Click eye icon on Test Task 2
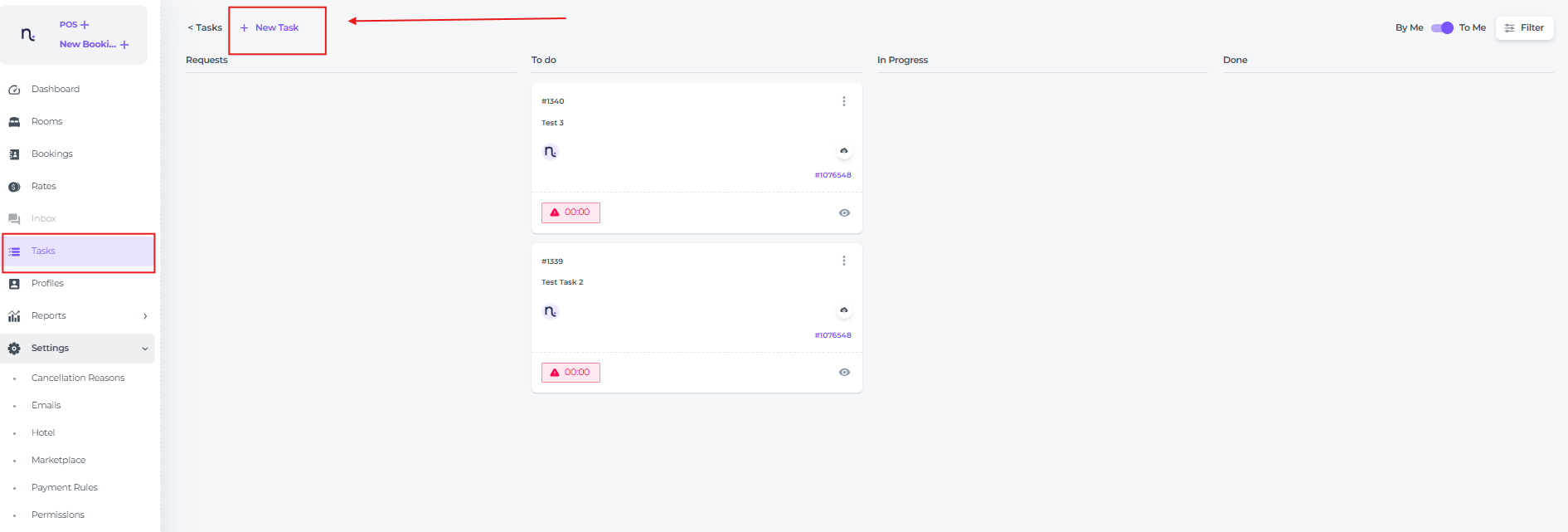The height and width of the screenshot is (532, 1568). click(x=844, y=373)
